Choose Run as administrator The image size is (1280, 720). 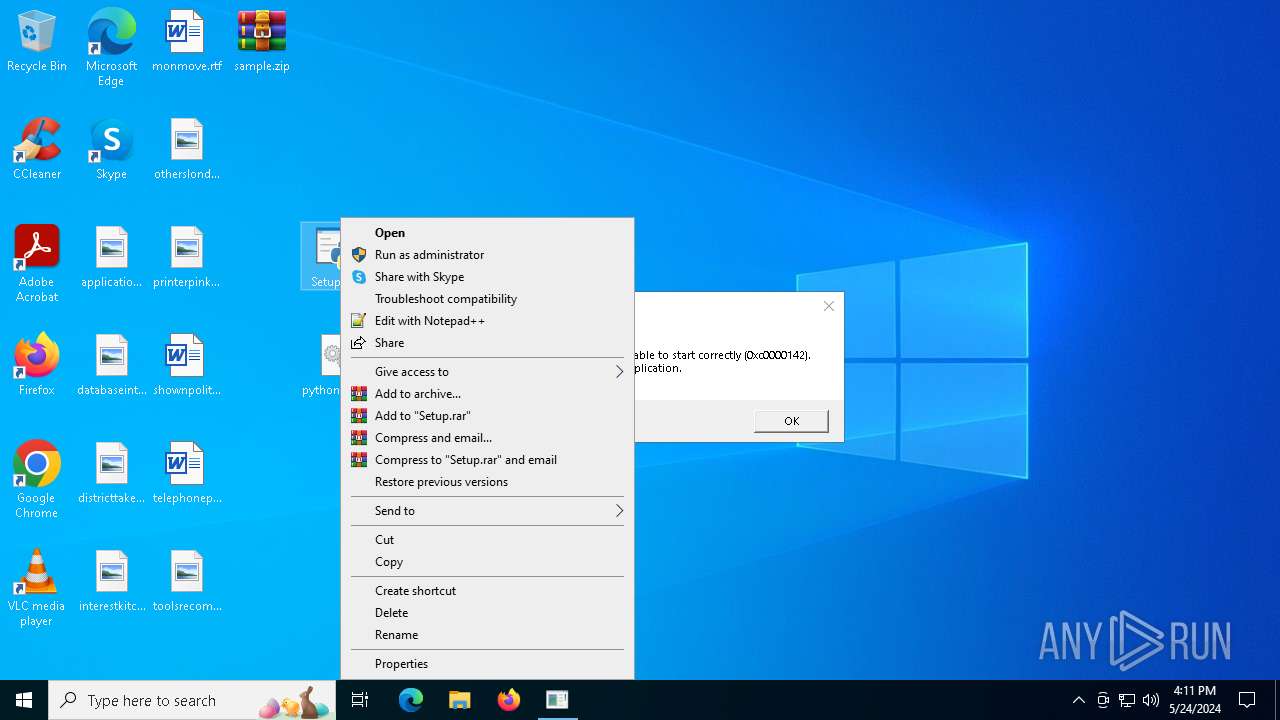click(487, 255)
